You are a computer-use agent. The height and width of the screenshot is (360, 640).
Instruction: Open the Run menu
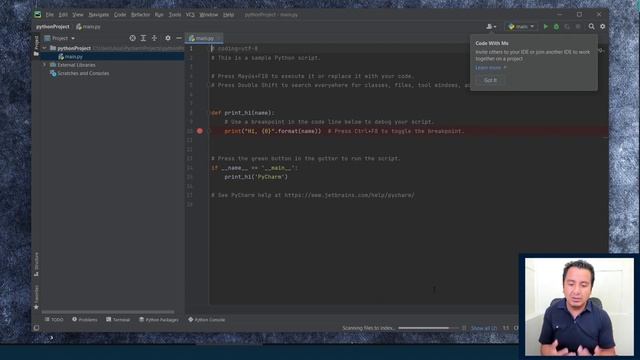[x=159, y=15]
